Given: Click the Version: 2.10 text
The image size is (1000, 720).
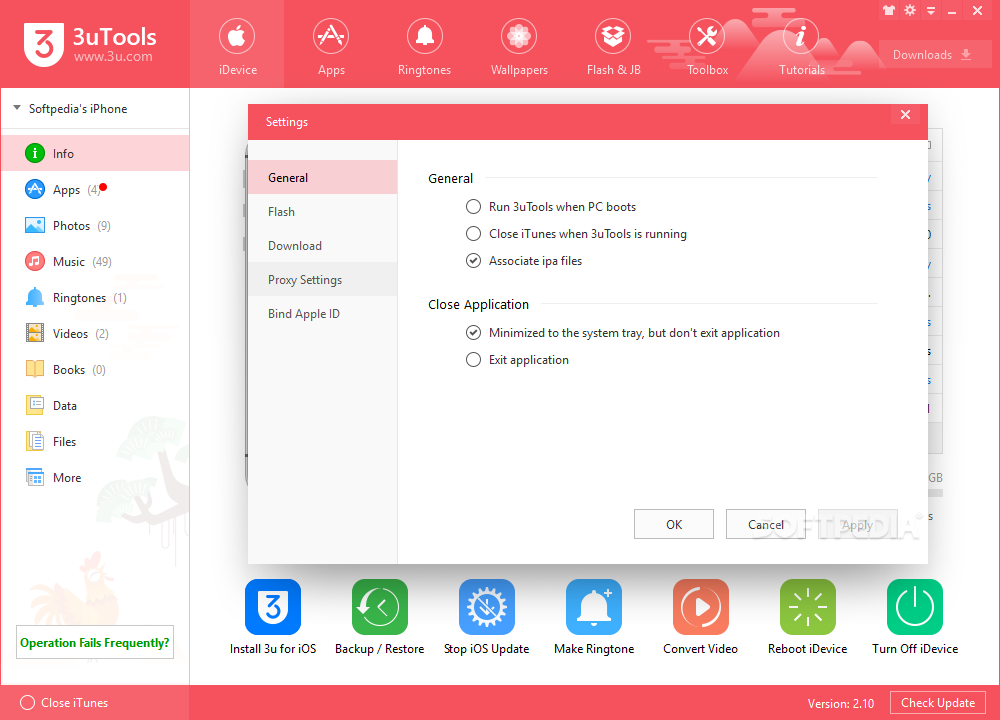Looking at the screenshot, I should 841,703.
